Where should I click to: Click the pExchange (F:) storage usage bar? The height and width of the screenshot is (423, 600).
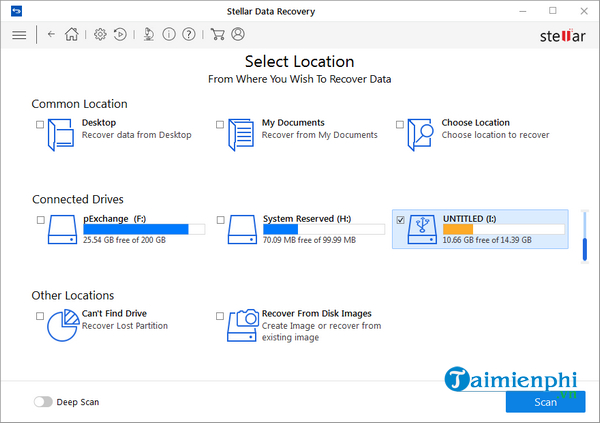(x=143, y=229)
